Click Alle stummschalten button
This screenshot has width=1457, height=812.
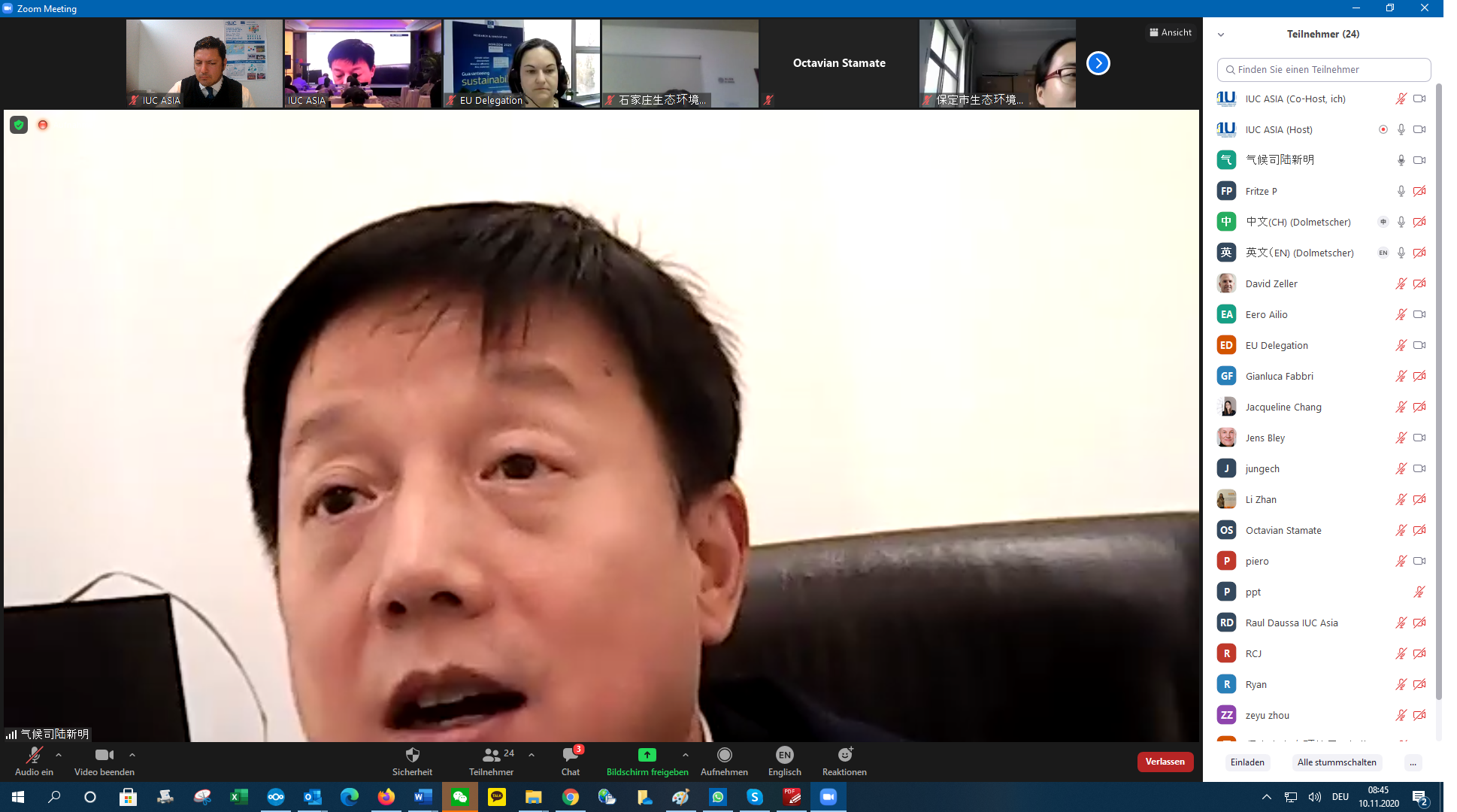[x=1336, y=762]
